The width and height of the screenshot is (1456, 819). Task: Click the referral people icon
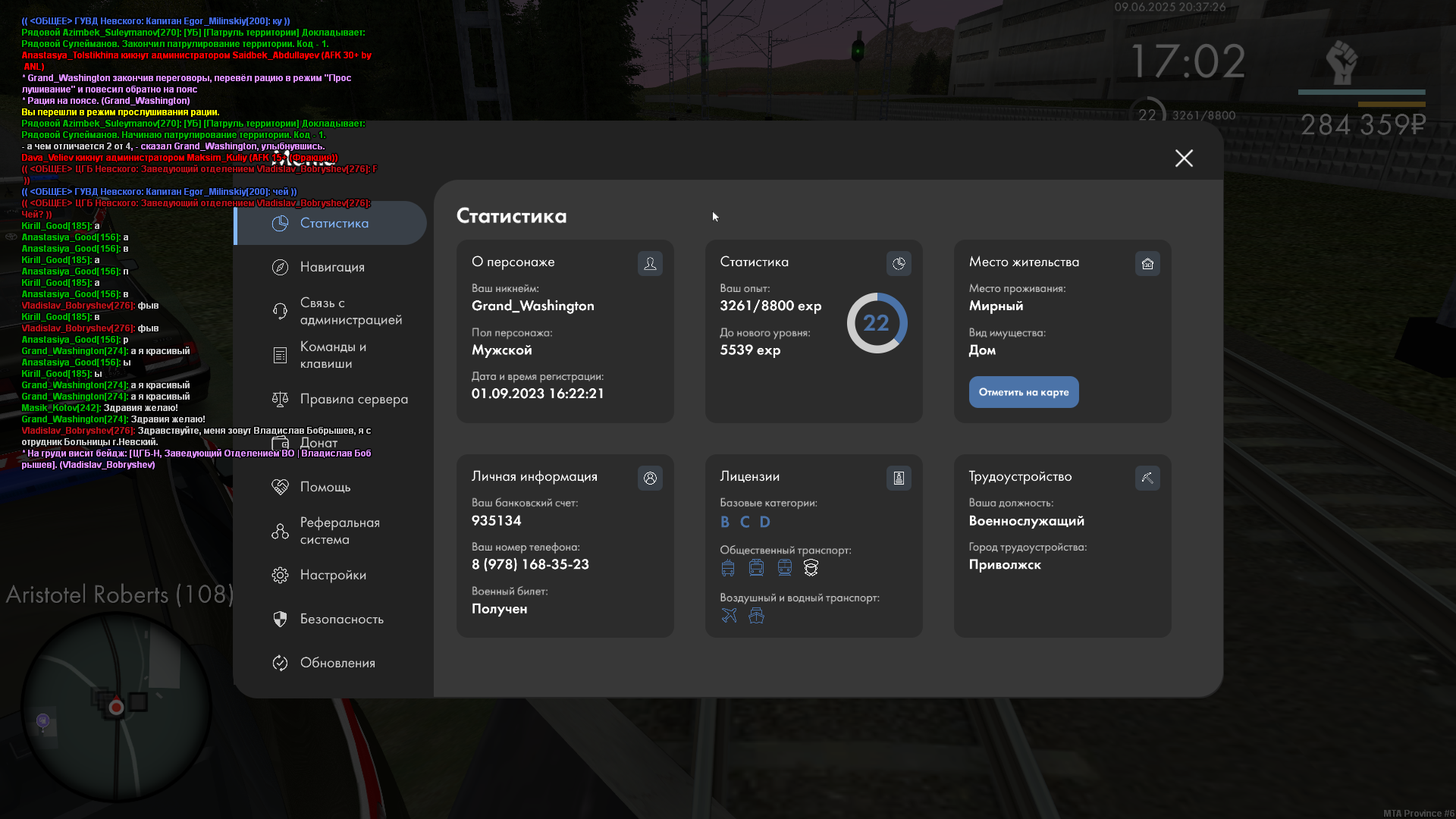(280, 531)
